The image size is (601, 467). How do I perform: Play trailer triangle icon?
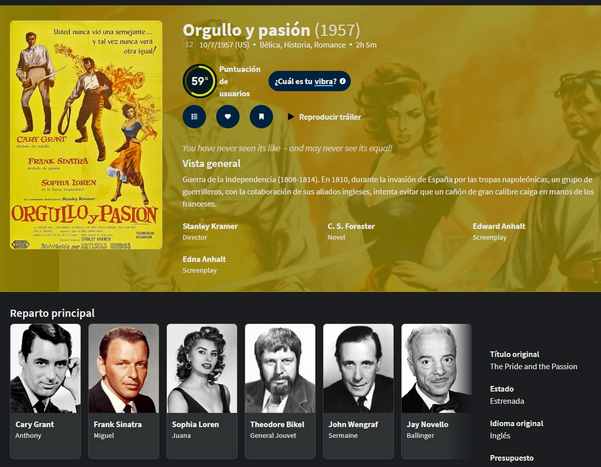pos(291,117)
